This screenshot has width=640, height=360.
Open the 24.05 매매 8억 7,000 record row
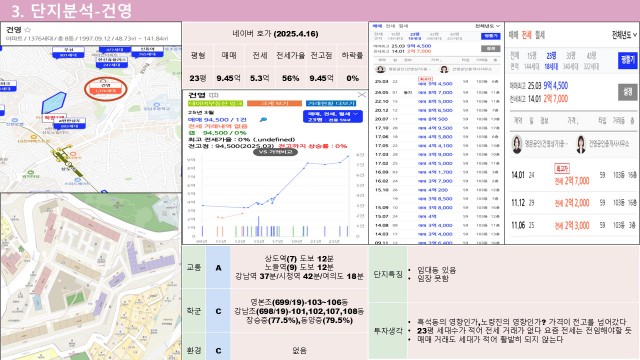(x=437, y=93)
